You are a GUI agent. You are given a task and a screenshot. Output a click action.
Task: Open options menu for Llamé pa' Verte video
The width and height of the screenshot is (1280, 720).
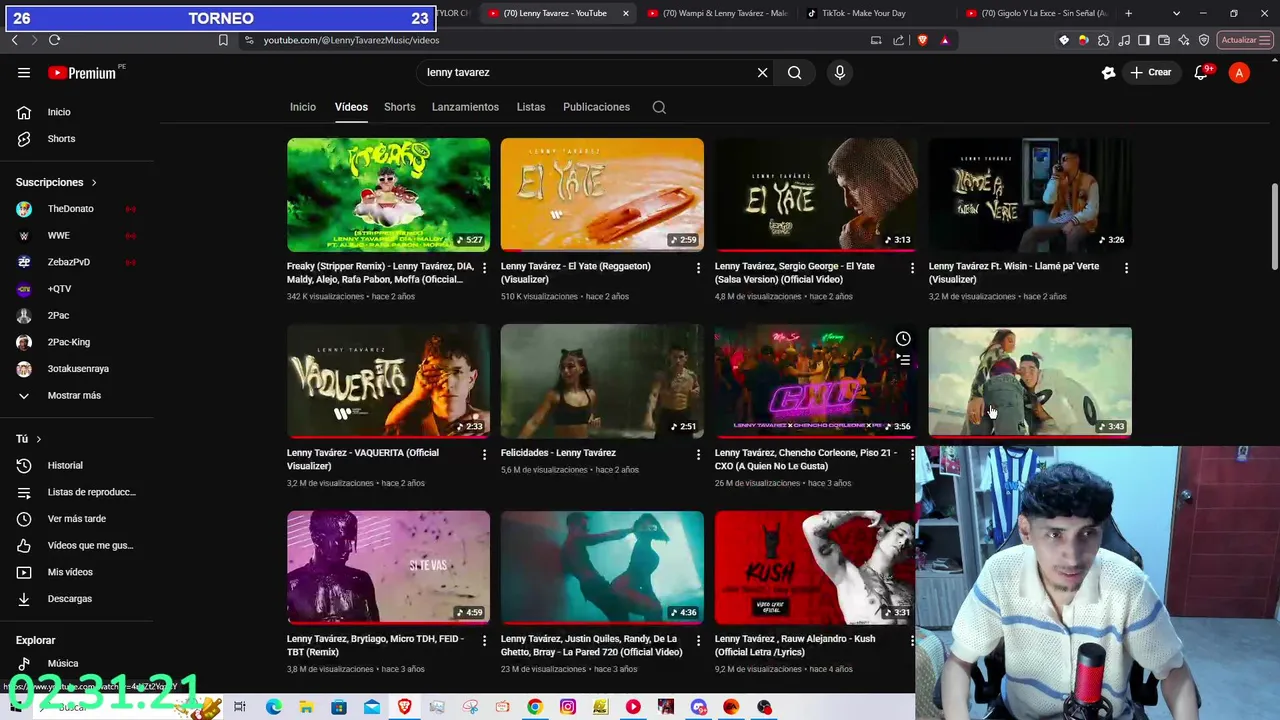[1126, 268]
